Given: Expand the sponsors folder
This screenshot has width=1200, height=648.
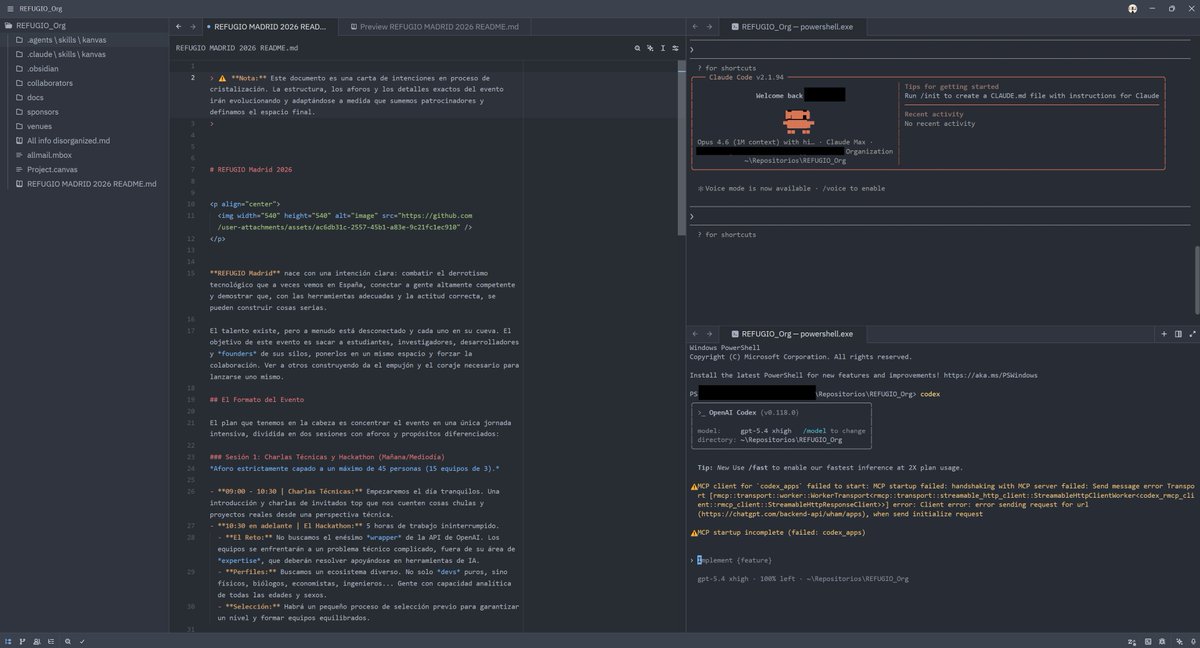Looking at the screenshot, I should [x=85, y=112].
